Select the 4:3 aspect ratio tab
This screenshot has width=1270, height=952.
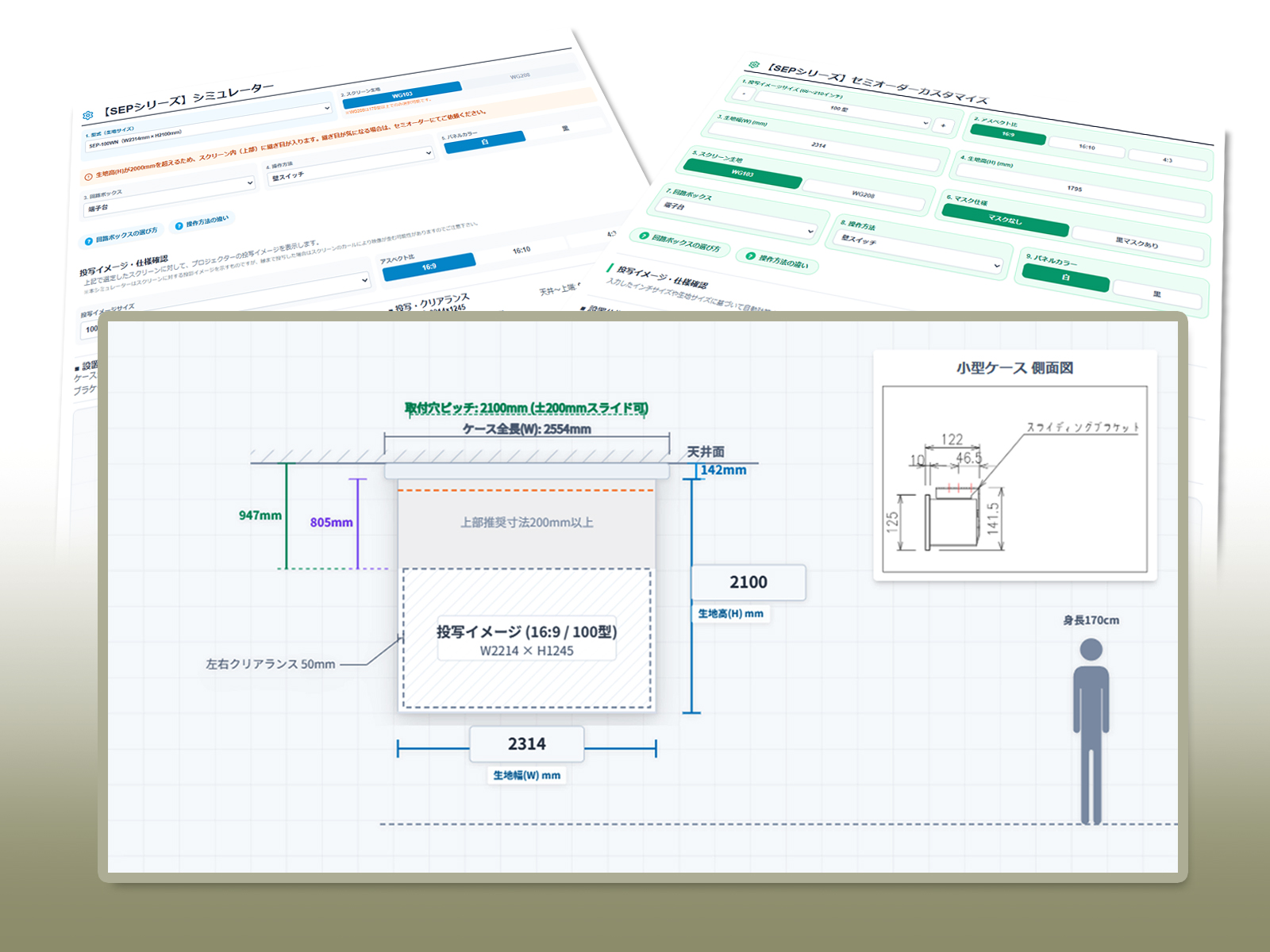1167,160
